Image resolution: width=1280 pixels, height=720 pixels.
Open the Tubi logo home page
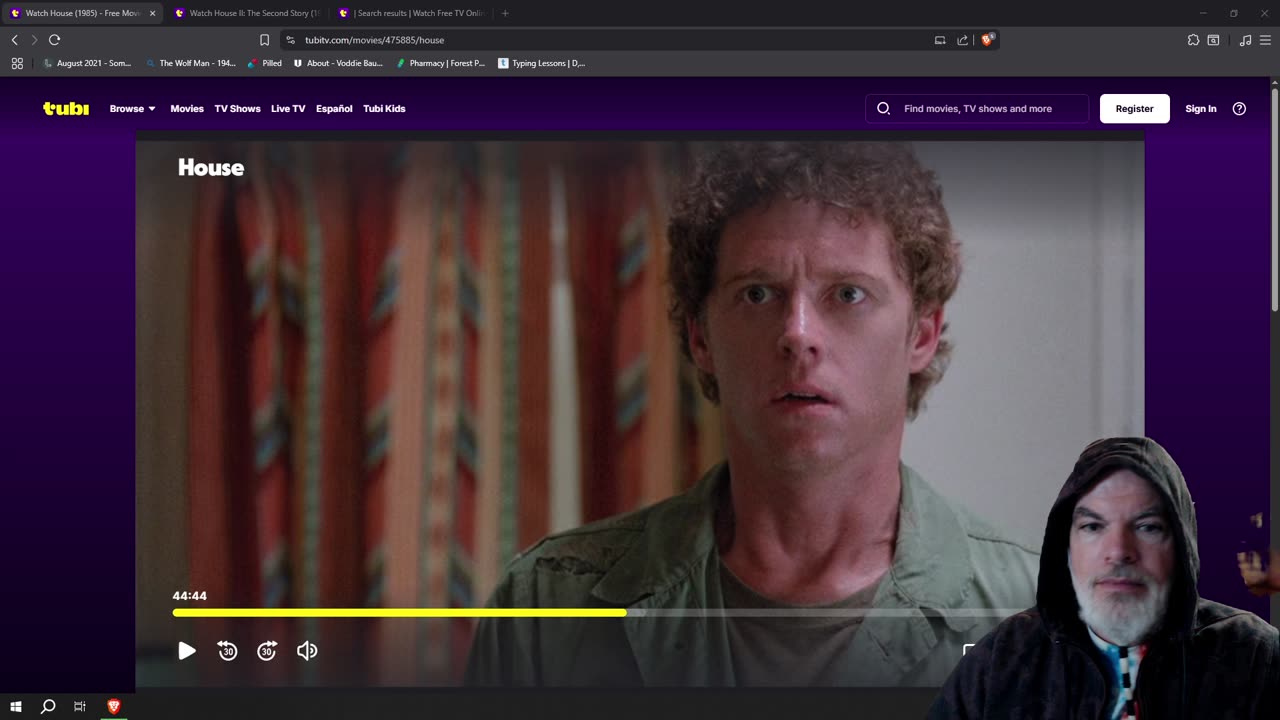click(66, 108)
